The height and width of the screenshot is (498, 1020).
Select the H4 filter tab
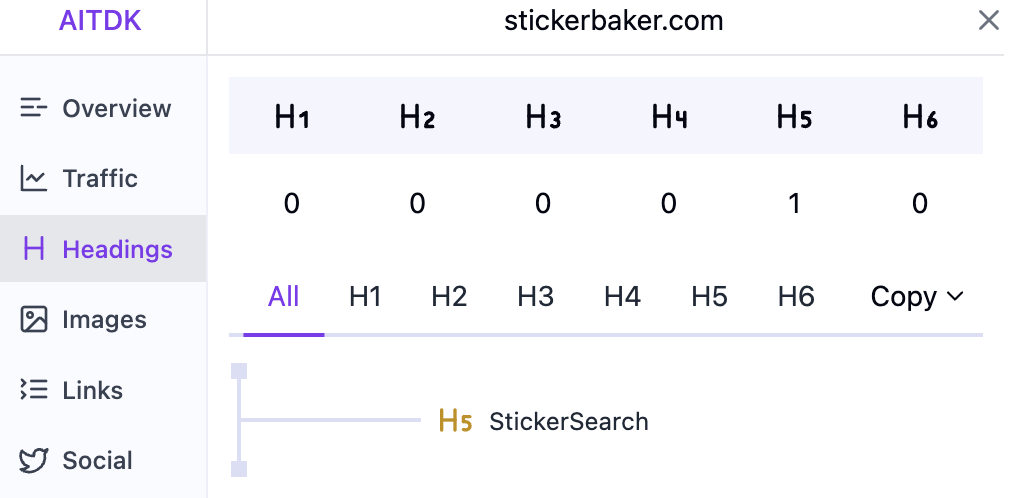pos(623,297)
